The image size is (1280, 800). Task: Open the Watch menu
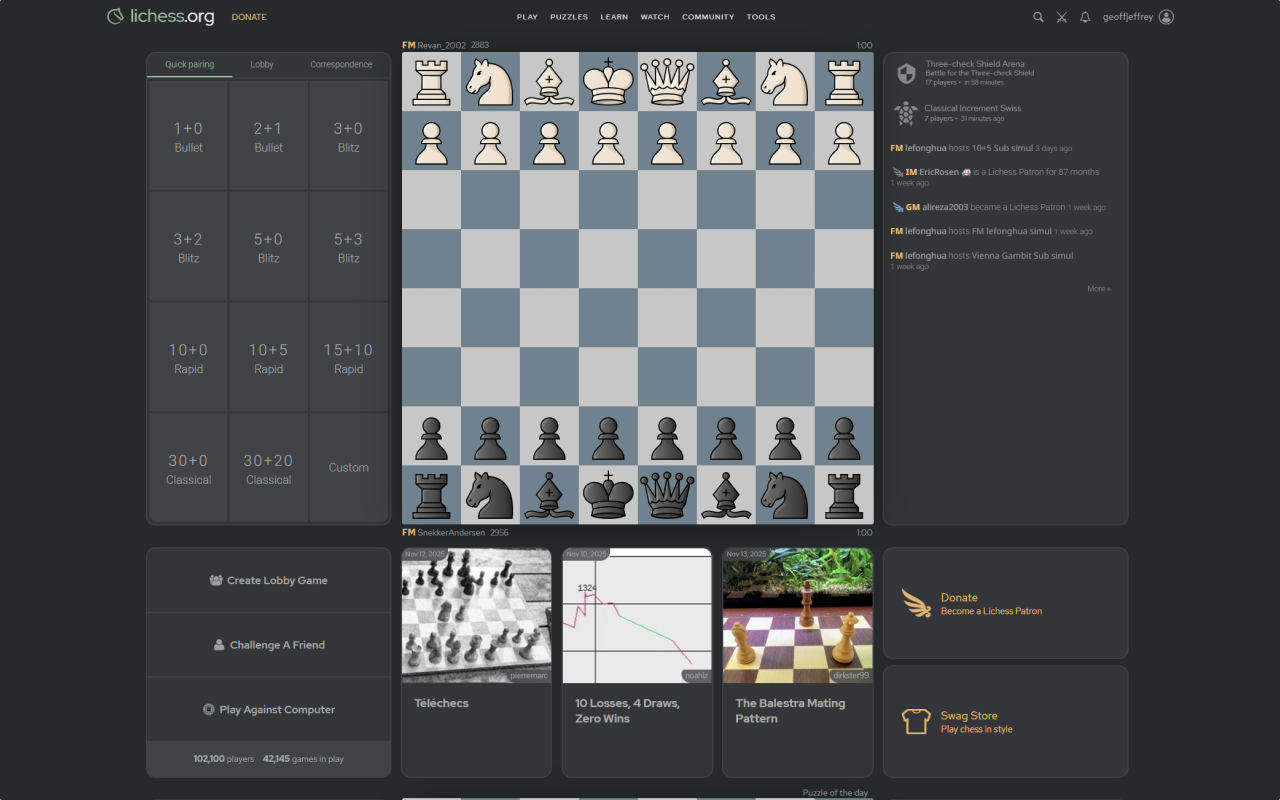pyautogui.click(x=655, y=17)
